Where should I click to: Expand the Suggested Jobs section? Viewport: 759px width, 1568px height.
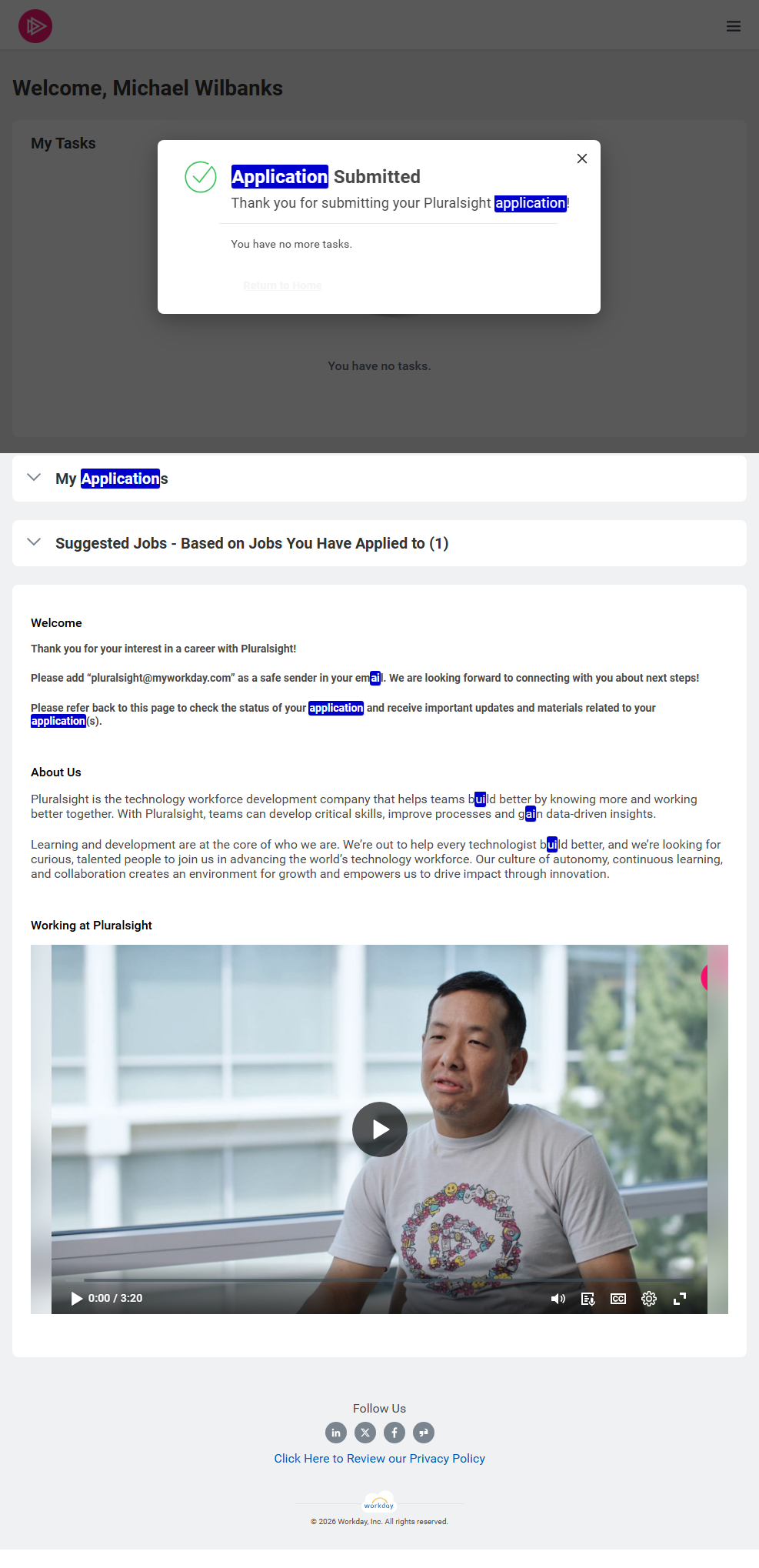tap(379, 543)
